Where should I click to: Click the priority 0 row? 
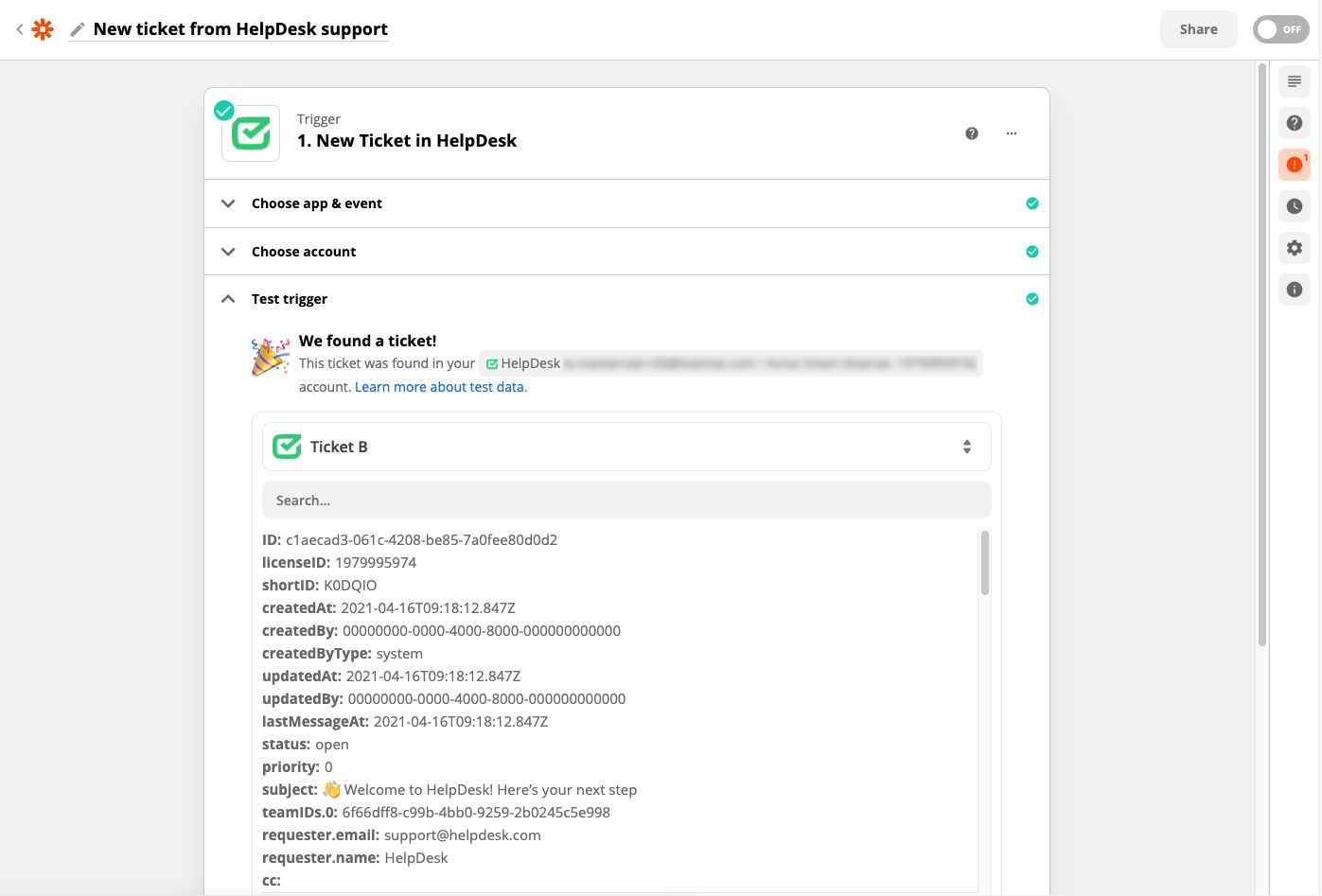297,767
